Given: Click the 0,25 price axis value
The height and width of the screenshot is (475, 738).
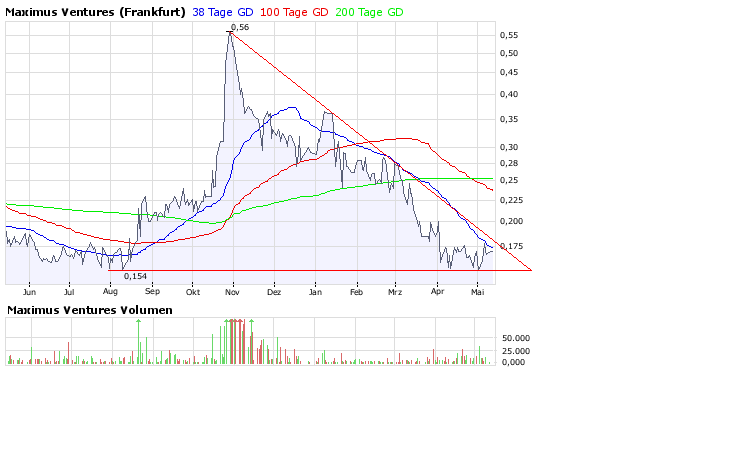Looking at the screenshot, I should click(x=509, y=180).
